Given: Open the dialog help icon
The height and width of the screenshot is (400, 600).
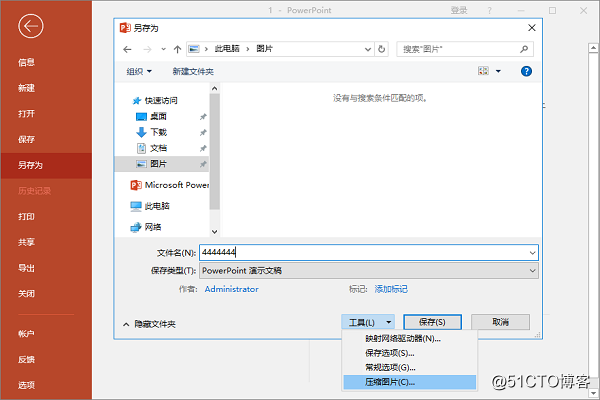Looking at the screenshot, I should click(526, 71).
